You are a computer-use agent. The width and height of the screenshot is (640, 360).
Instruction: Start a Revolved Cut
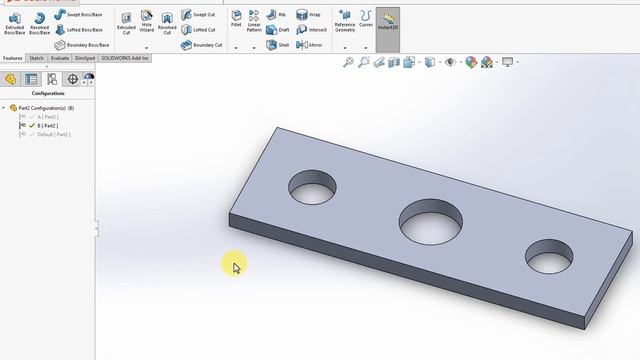[167, 23]
